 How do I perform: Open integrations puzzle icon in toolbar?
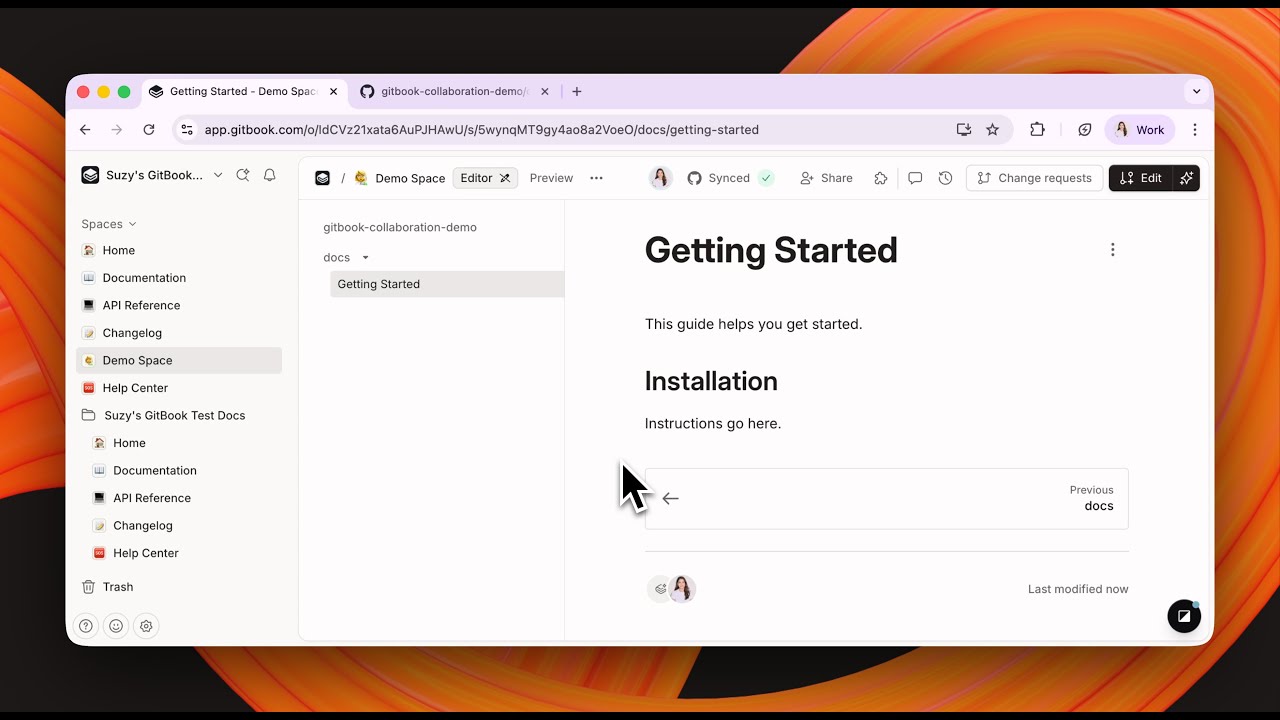tap(880, 178)
